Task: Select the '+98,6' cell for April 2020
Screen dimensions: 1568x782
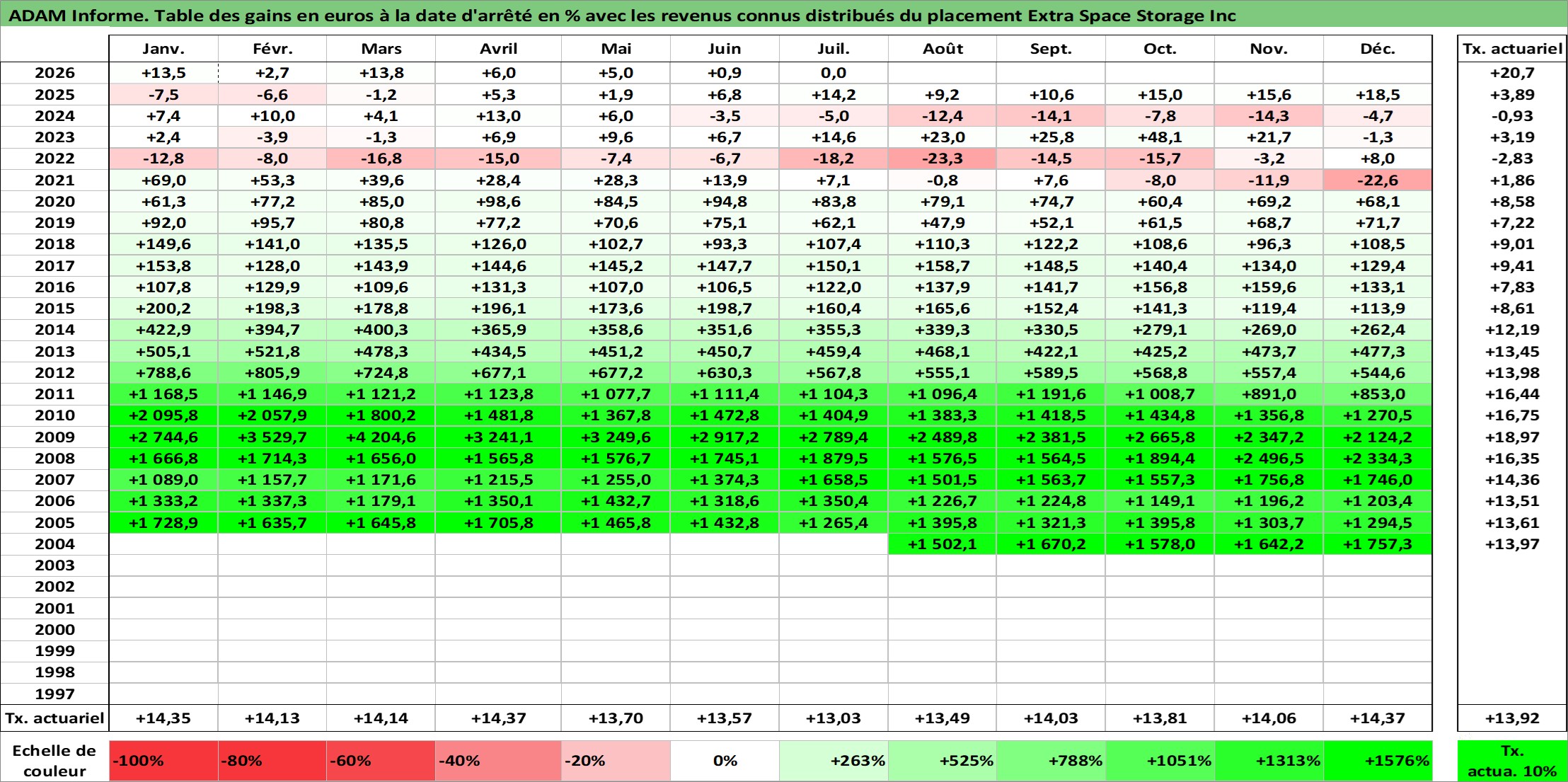Action: [x=499, y=202]
